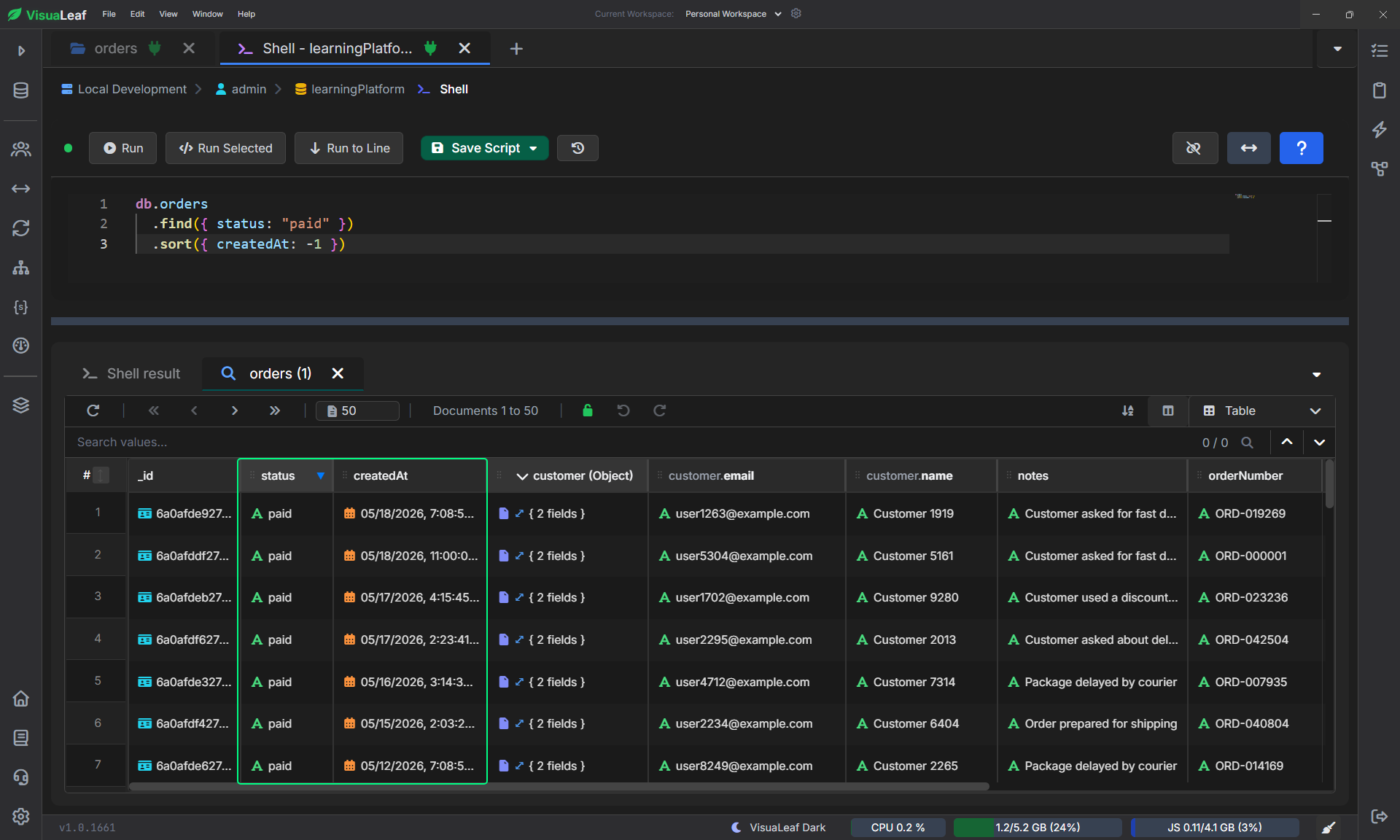Click the undo arrow in results toolbar
The image size is (1400, 840).
623,411
